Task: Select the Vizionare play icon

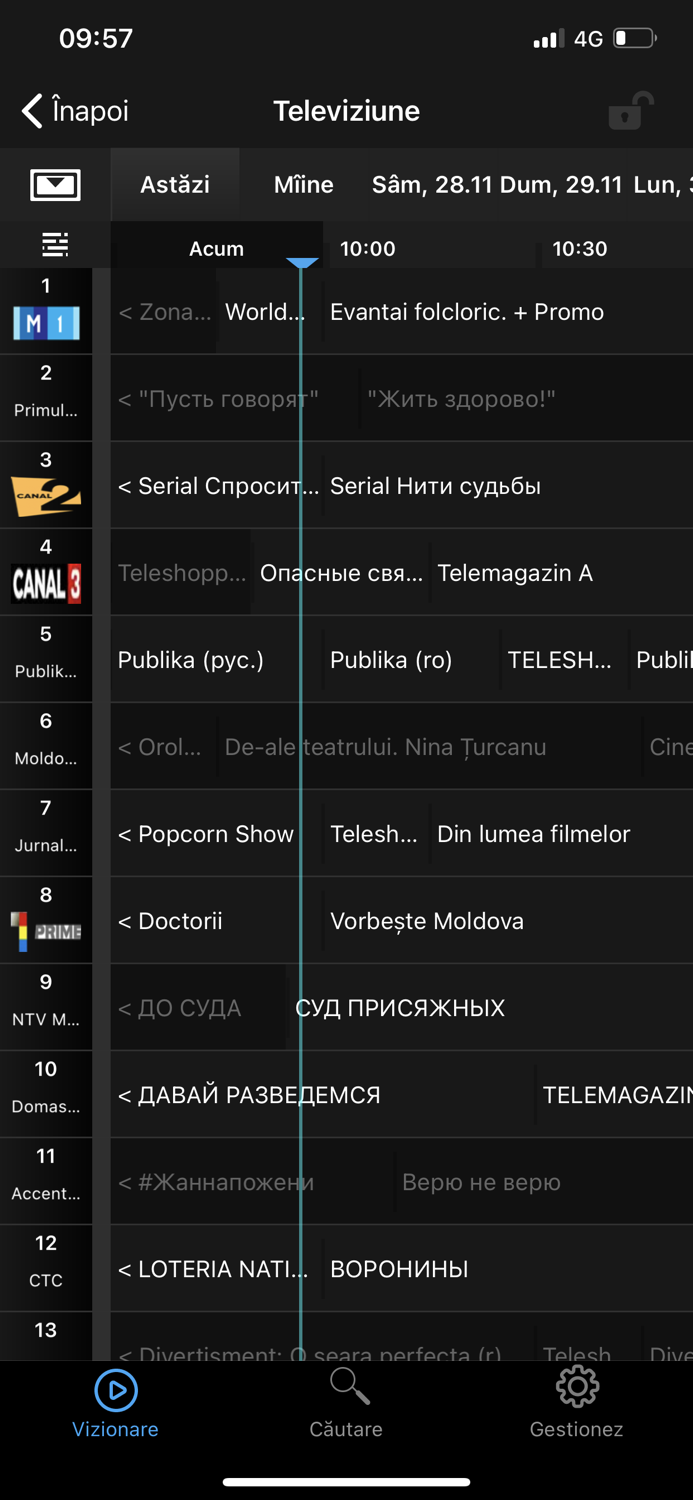Action: (x=115, y=1389)
